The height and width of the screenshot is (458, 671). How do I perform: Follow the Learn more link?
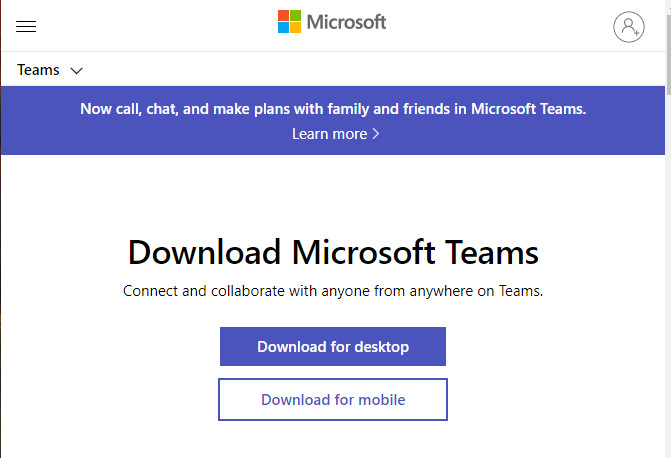pyautogui.click(x=336, y=134)
